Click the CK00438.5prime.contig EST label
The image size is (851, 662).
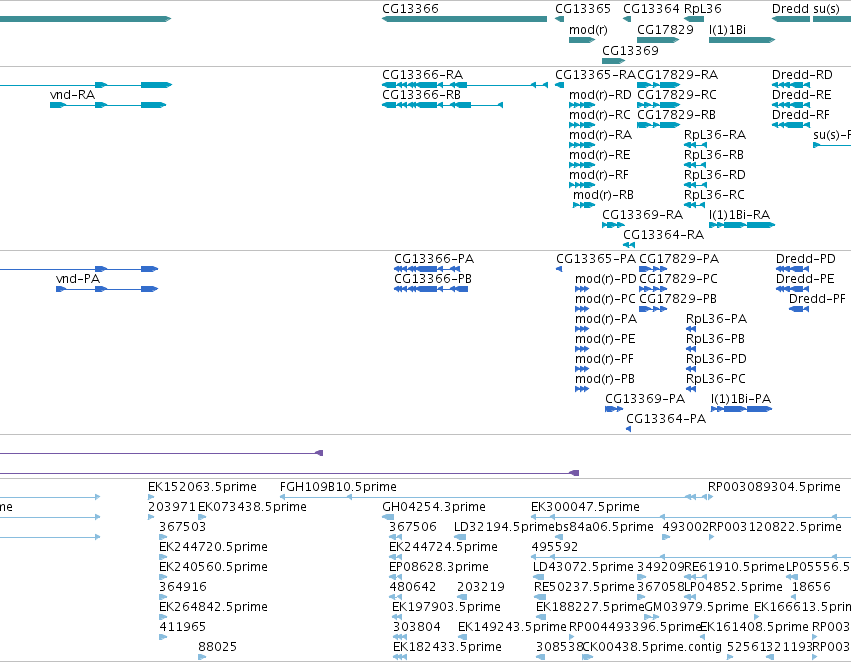point(652,647)
